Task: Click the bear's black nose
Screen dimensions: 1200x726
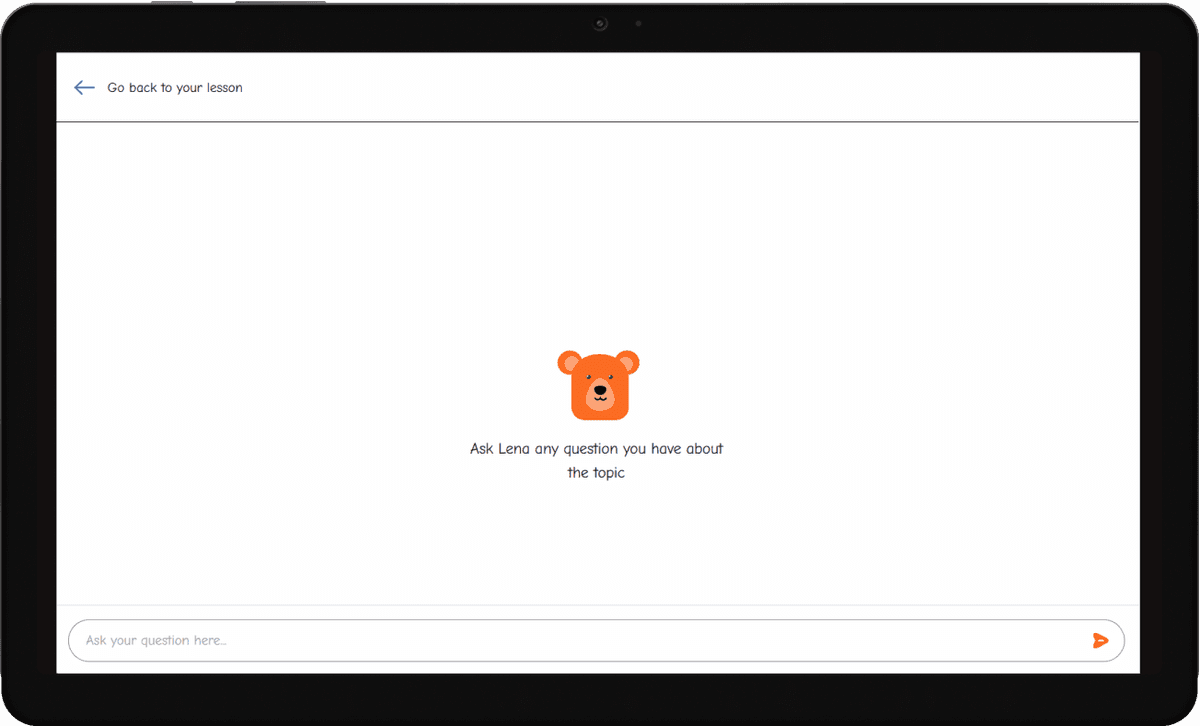Action: (x=599, y=390)
